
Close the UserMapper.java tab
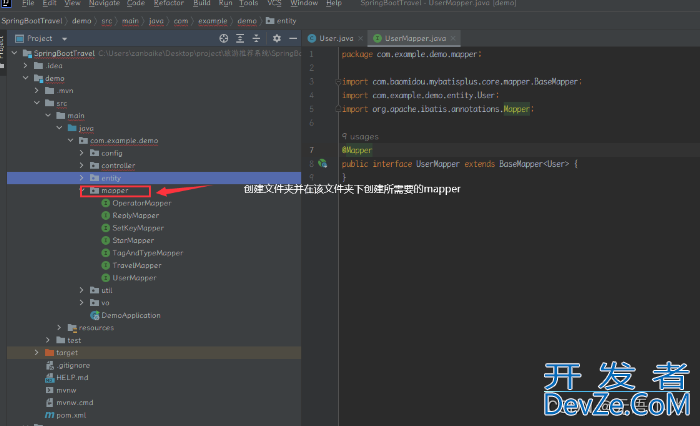tap(453, 38)
